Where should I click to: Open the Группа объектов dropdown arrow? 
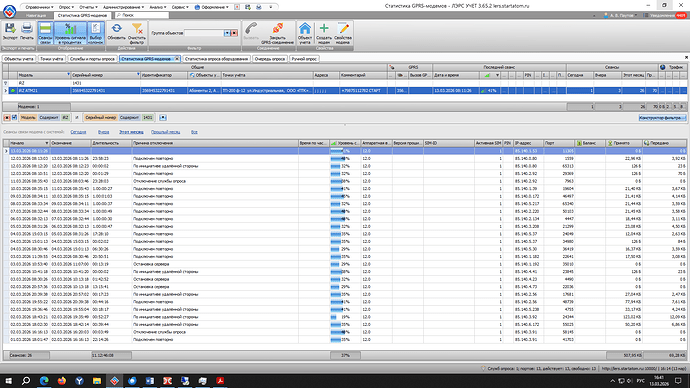[x=227, y=33]
